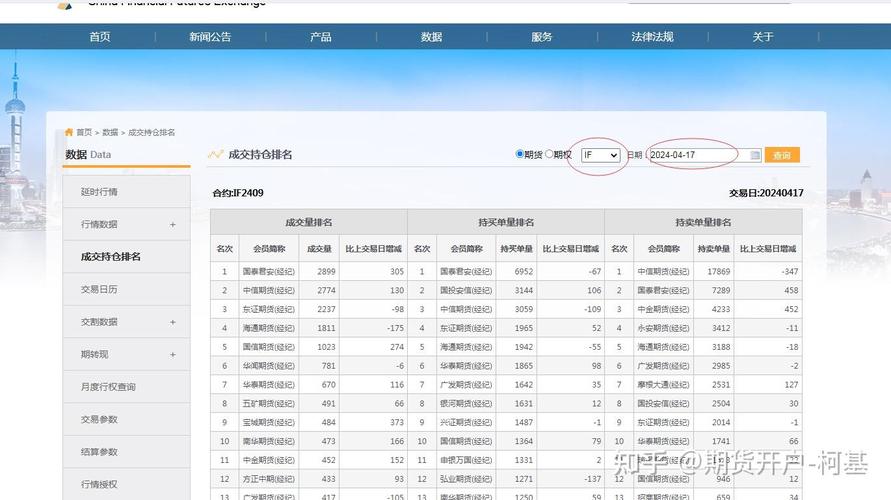Click 成交持仓排名 page title heading
The width and height of the screenshot is (891, 500).
tap(260, 155)
